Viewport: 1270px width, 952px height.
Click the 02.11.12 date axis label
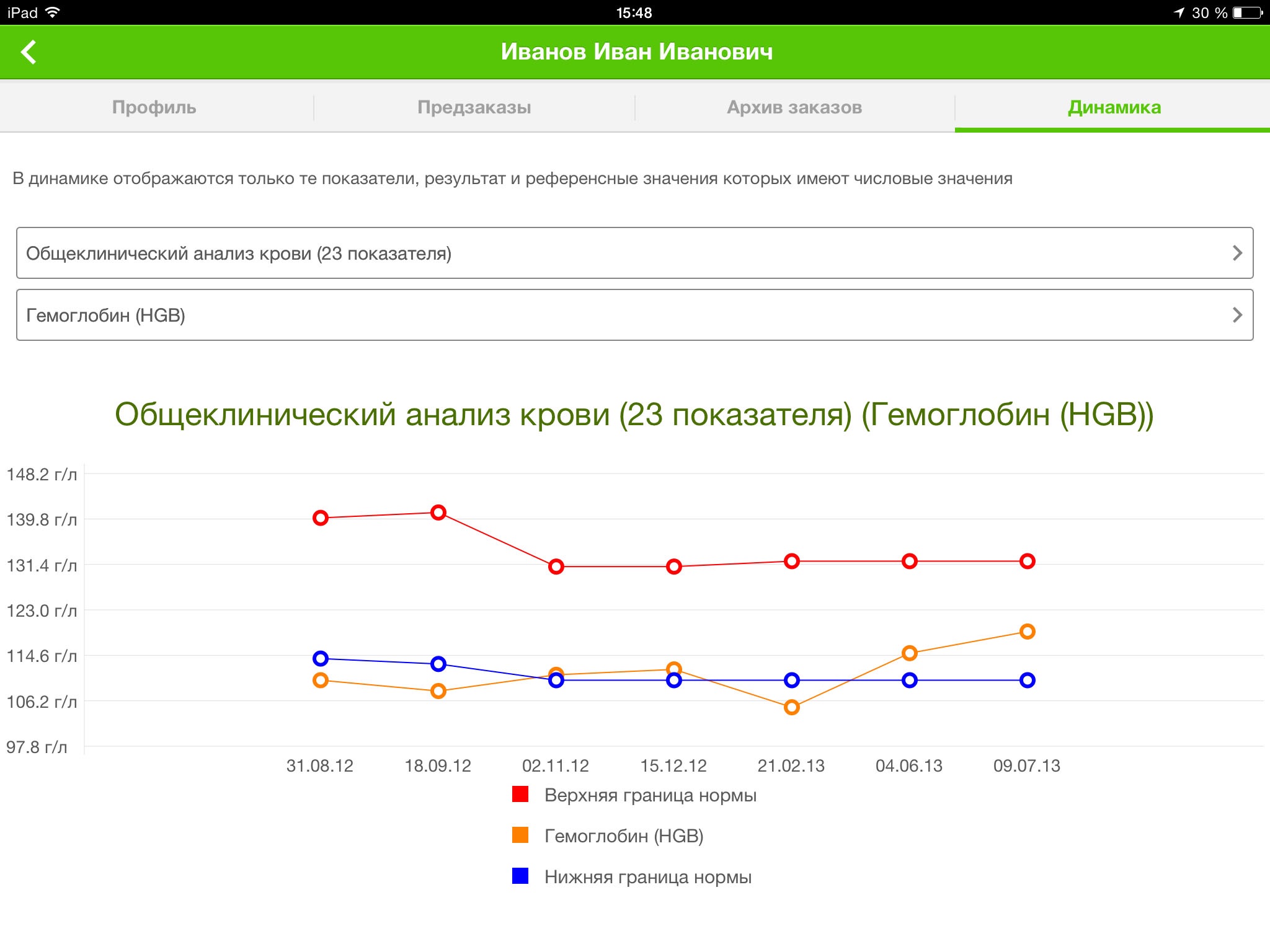point(556,766)
